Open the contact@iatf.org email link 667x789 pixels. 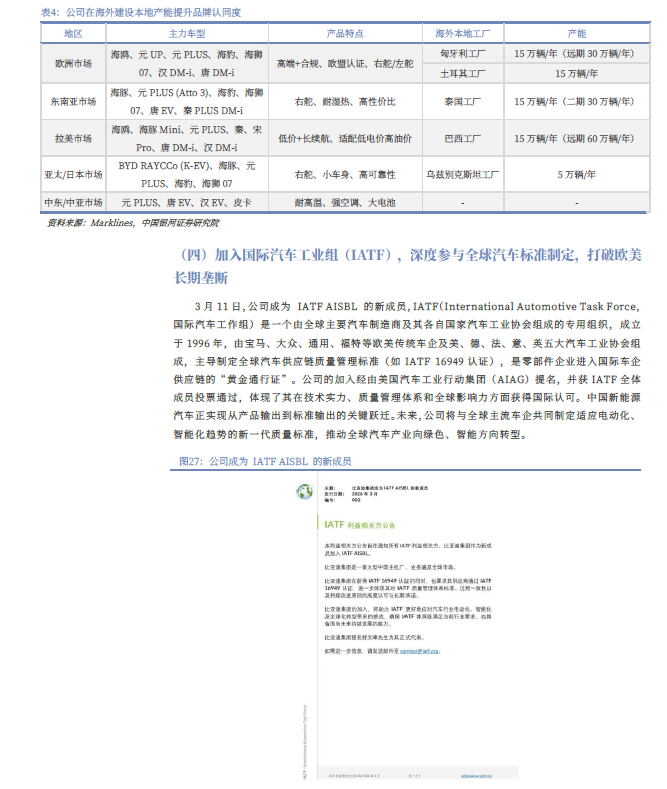coord(420,651)
